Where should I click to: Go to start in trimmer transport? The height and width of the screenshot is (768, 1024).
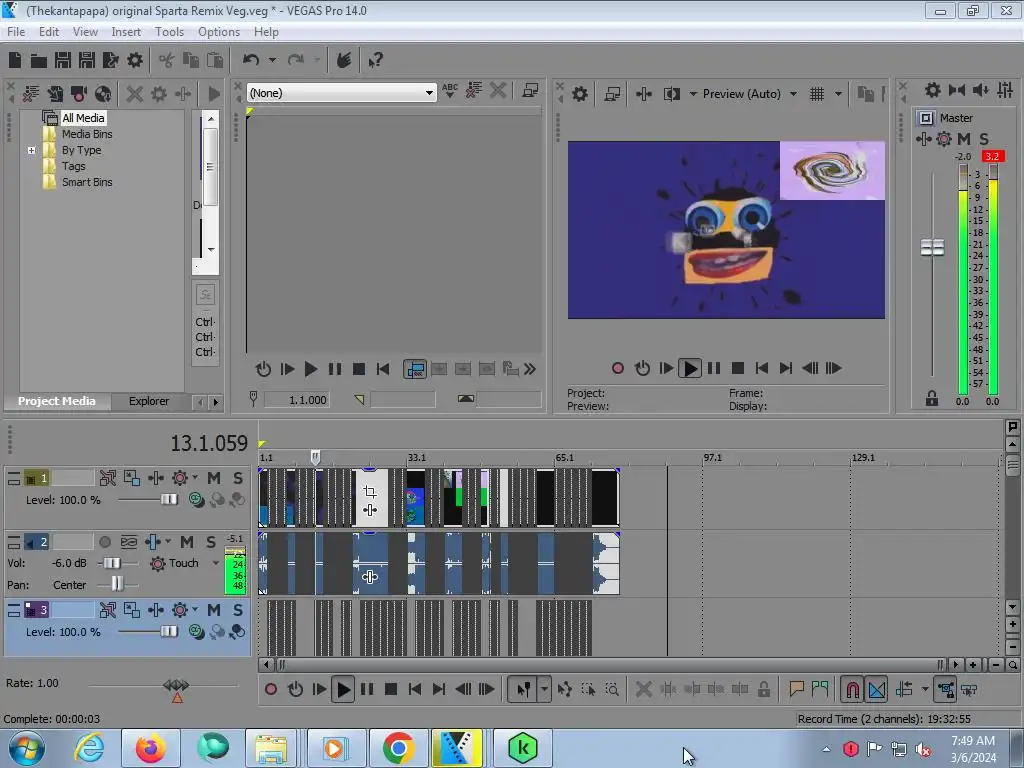pyautogui.click(x=383, y=369)
